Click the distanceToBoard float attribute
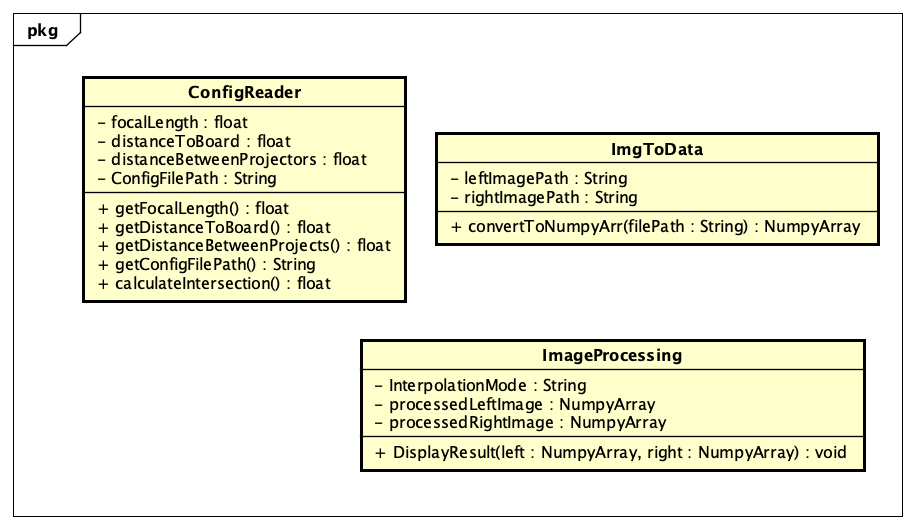 point(195,141)
